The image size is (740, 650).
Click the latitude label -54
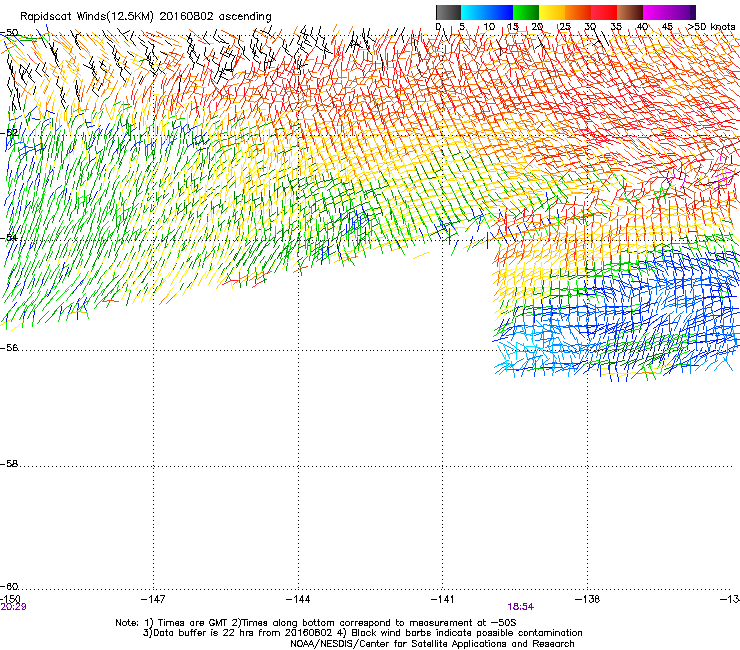pos(9,237)
